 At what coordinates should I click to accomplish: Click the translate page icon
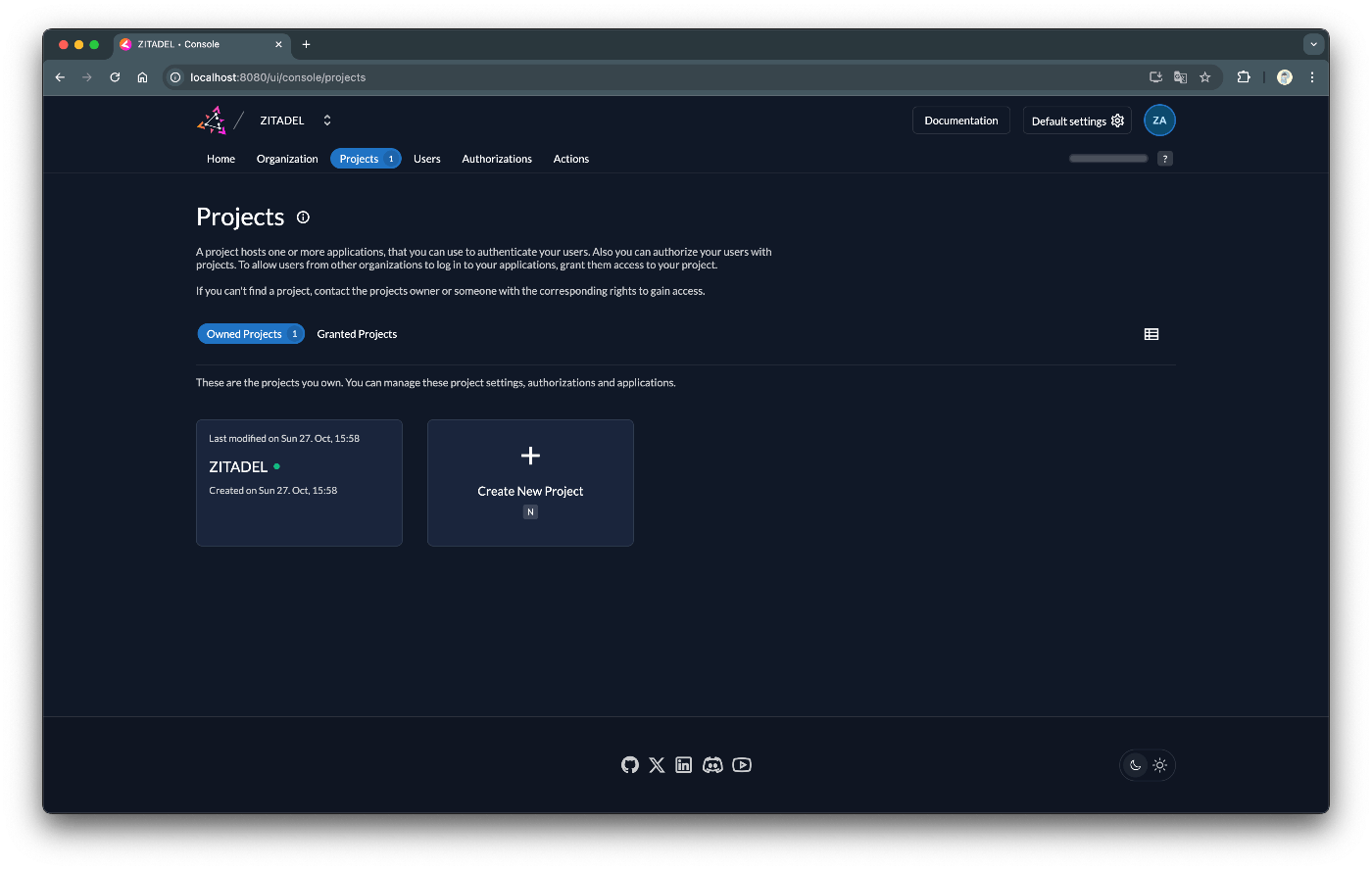[1180, 77]
